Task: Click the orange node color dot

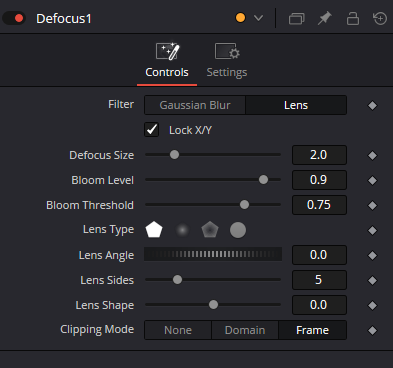Action: pyautogui.click(x=240, y=18)
